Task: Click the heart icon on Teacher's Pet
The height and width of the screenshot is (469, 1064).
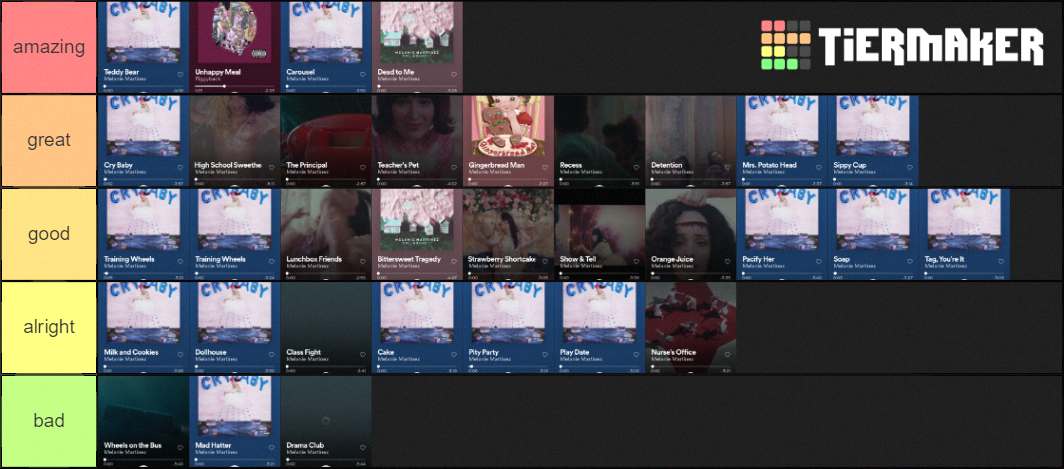Action: pyautogui.click(x=453, y=168)
